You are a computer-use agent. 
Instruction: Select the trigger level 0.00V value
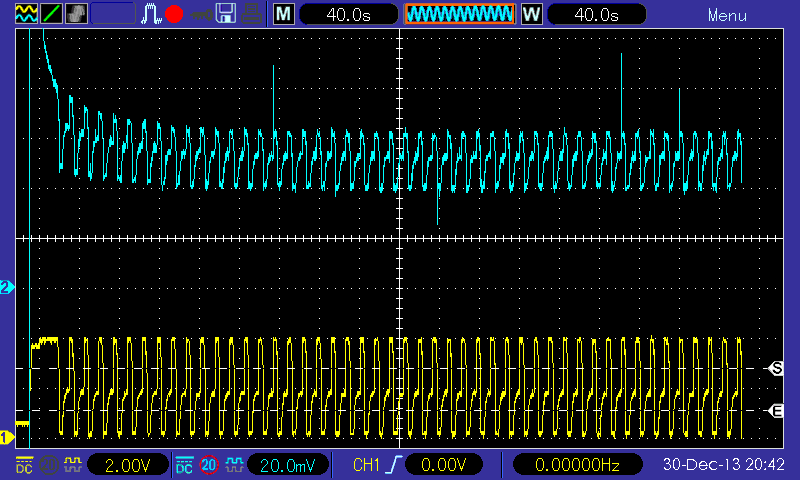click(x=443, y=465)
